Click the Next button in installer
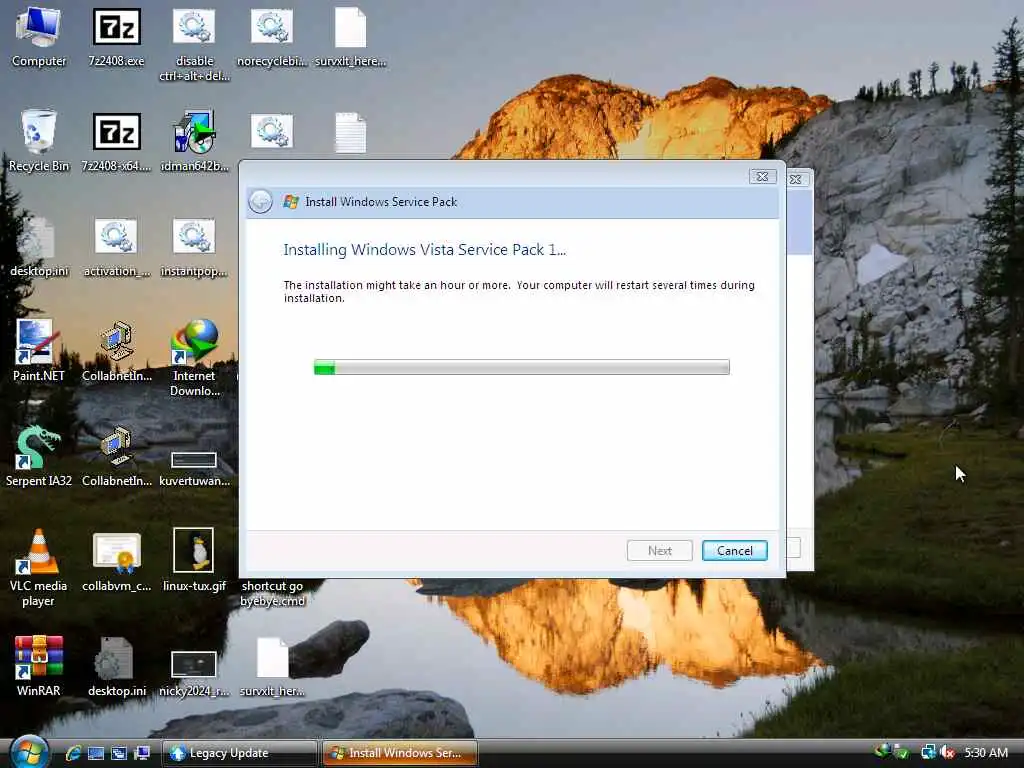1024x768 pixels. tap(660, 551)
